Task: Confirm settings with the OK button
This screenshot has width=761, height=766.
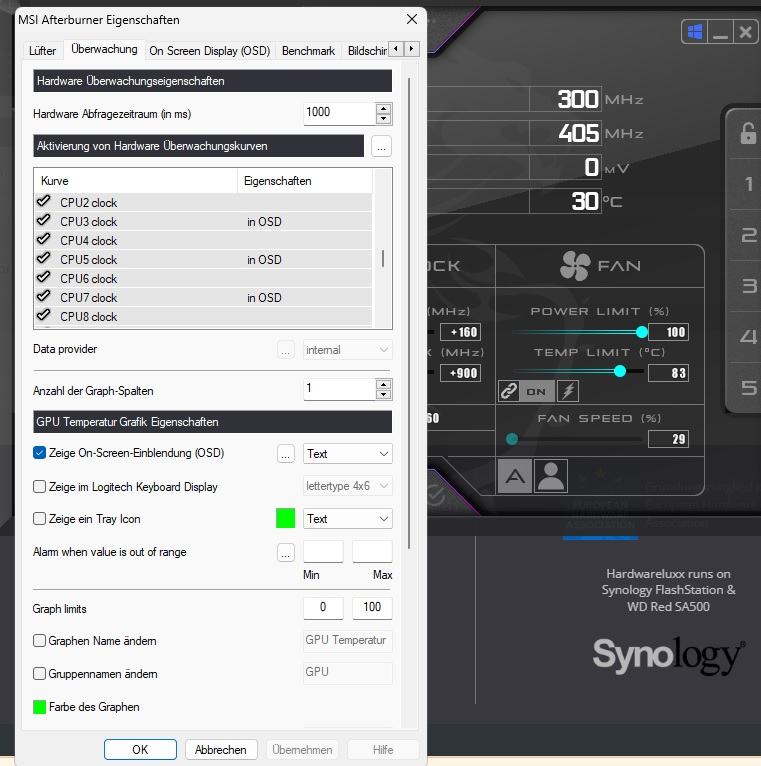Action: (x=140, y=749)
